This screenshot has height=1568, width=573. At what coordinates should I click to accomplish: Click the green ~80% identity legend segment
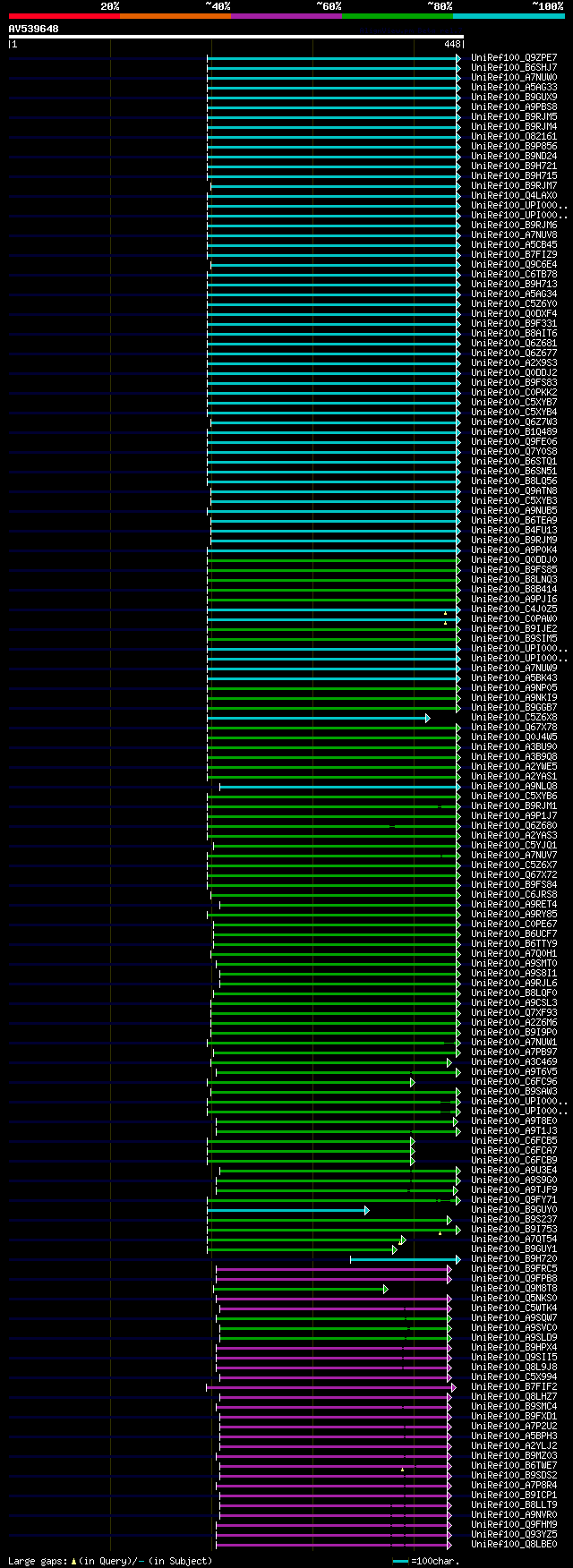point(397,16)
